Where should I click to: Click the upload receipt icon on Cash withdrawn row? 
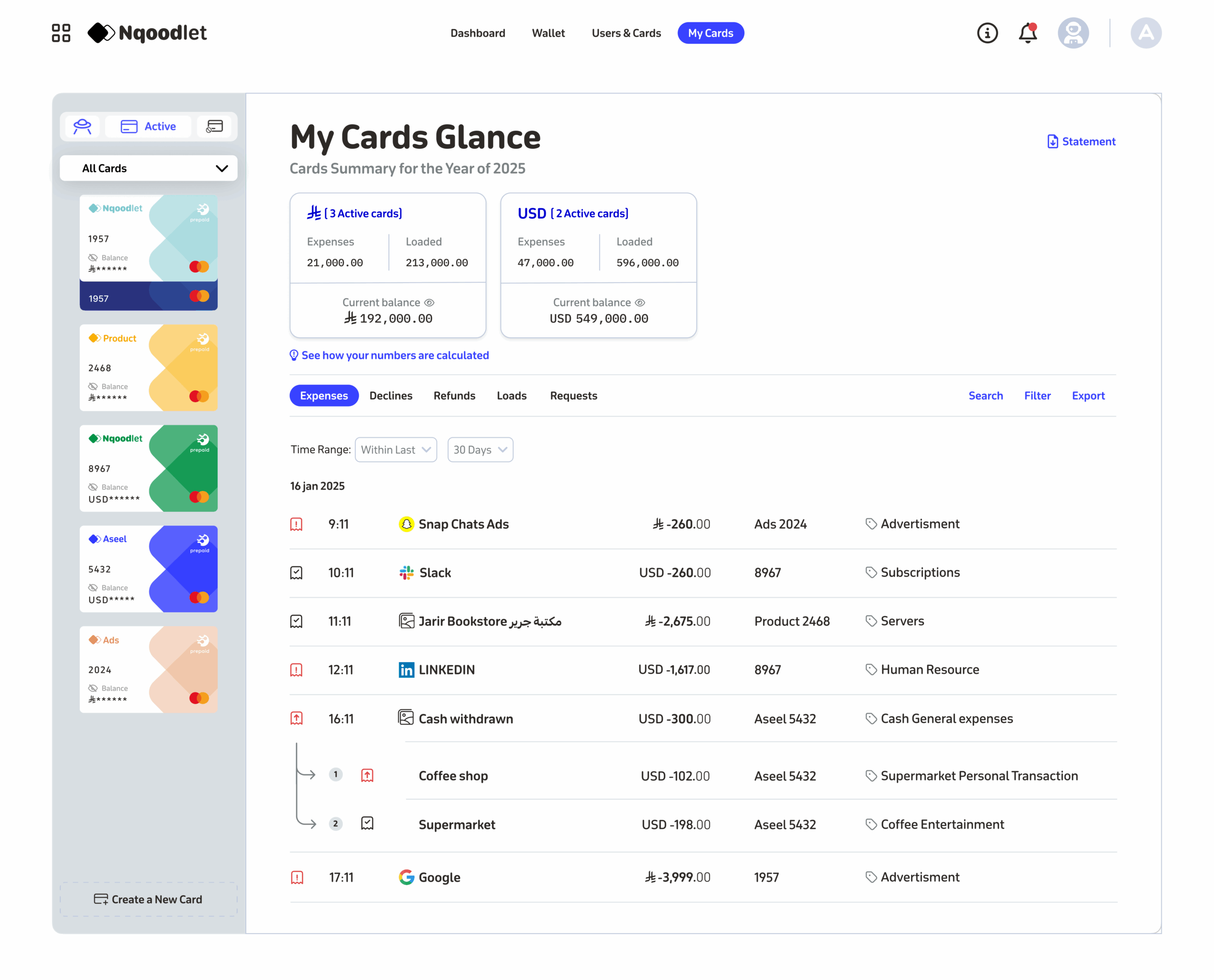pos(296,718)
